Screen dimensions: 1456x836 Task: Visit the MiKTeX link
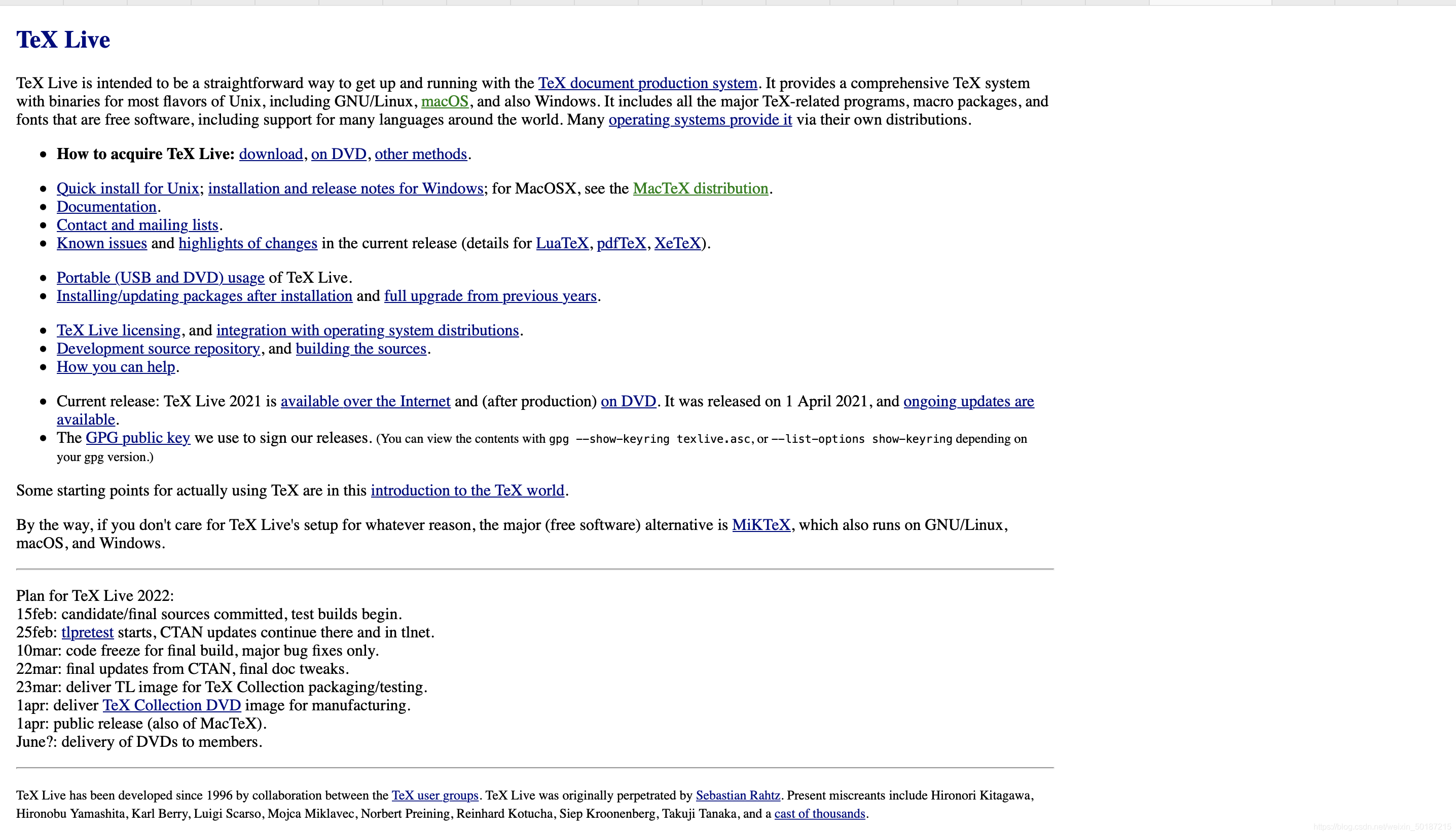point(761,525)
